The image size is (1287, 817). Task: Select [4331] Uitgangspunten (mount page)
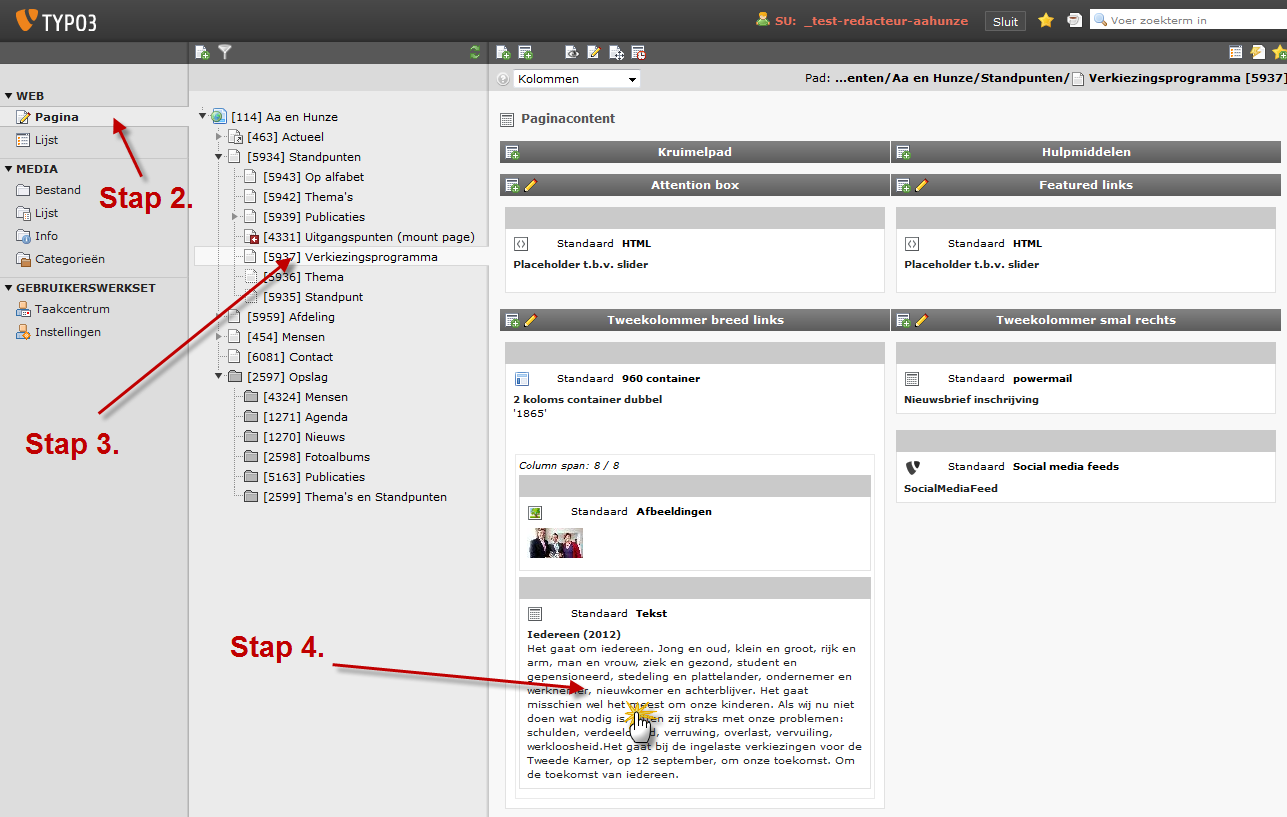369,237
